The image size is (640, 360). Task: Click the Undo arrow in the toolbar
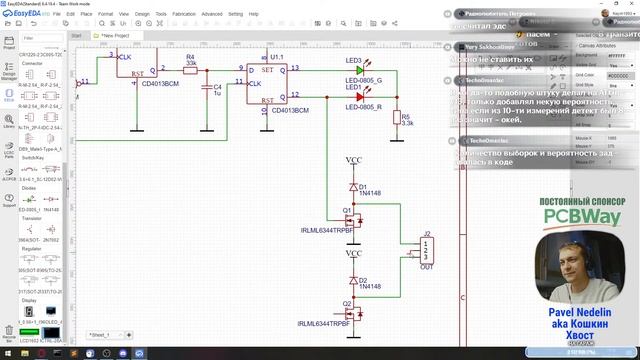click(x=33, y=24)
